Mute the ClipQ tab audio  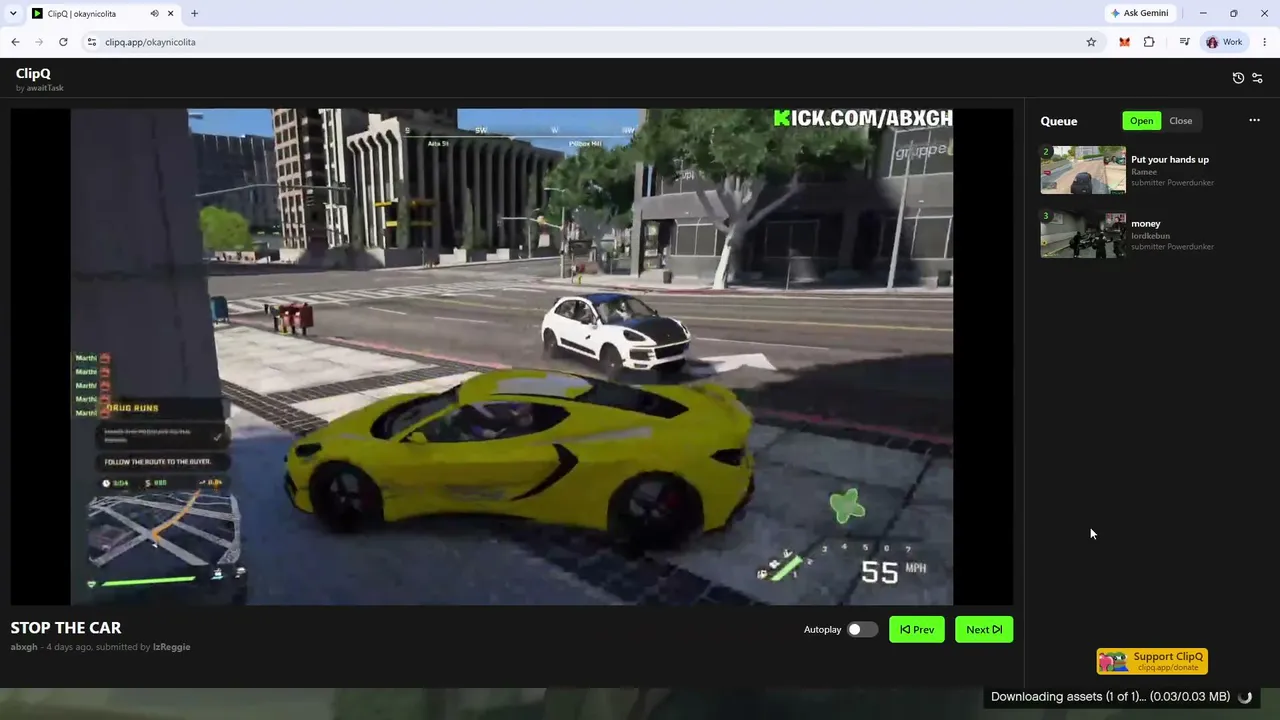[x=154, y=14]
